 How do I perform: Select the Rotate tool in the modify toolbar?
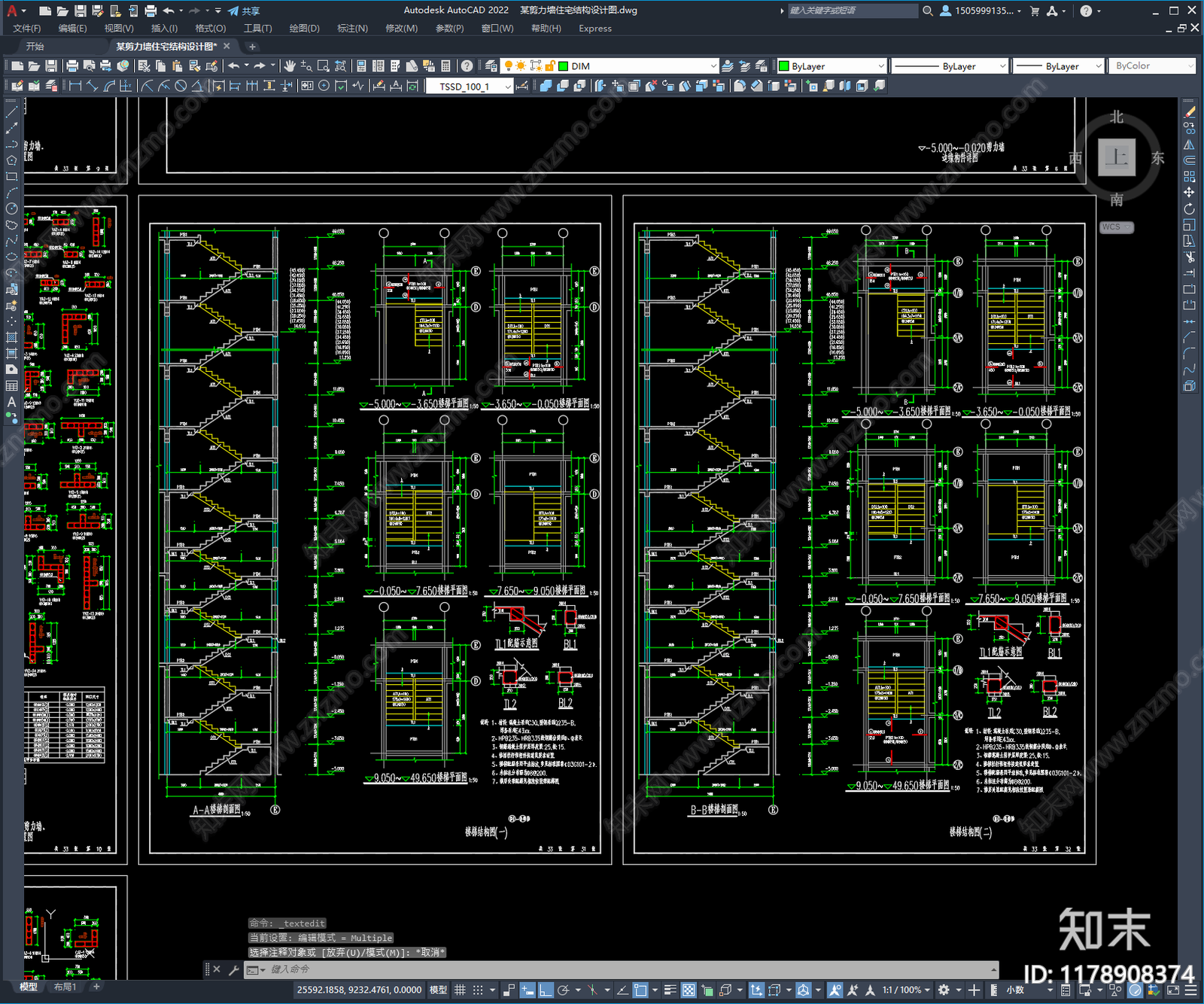pyautogui.click(x=1189, y=208)
